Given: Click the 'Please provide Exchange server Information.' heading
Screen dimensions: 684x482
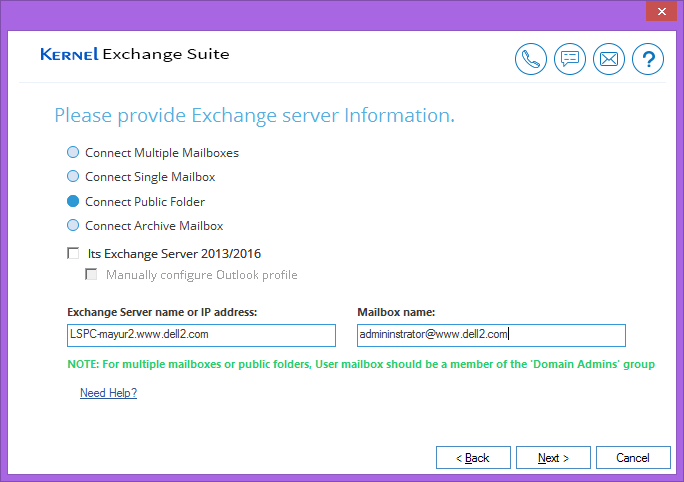Looking at the screenshot, I should (x=254, y=116).
